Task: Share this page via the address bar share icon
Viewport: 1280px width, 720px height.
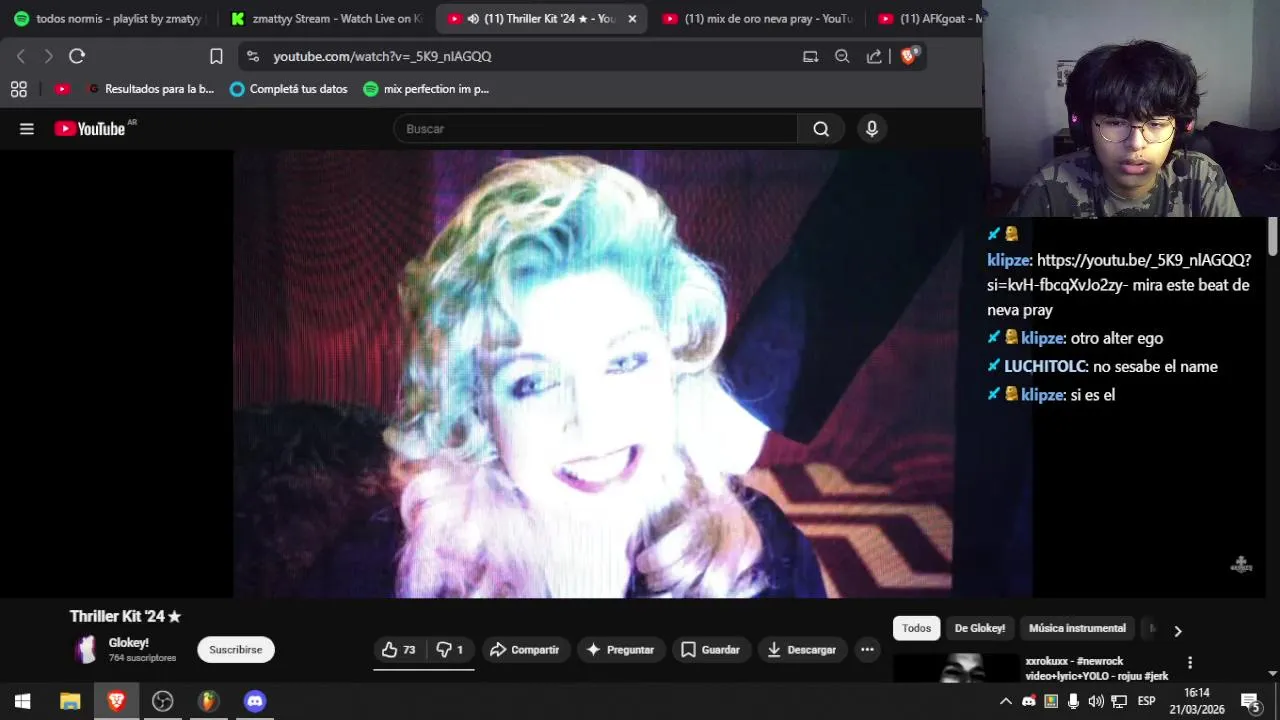Action: pos(874,57)
